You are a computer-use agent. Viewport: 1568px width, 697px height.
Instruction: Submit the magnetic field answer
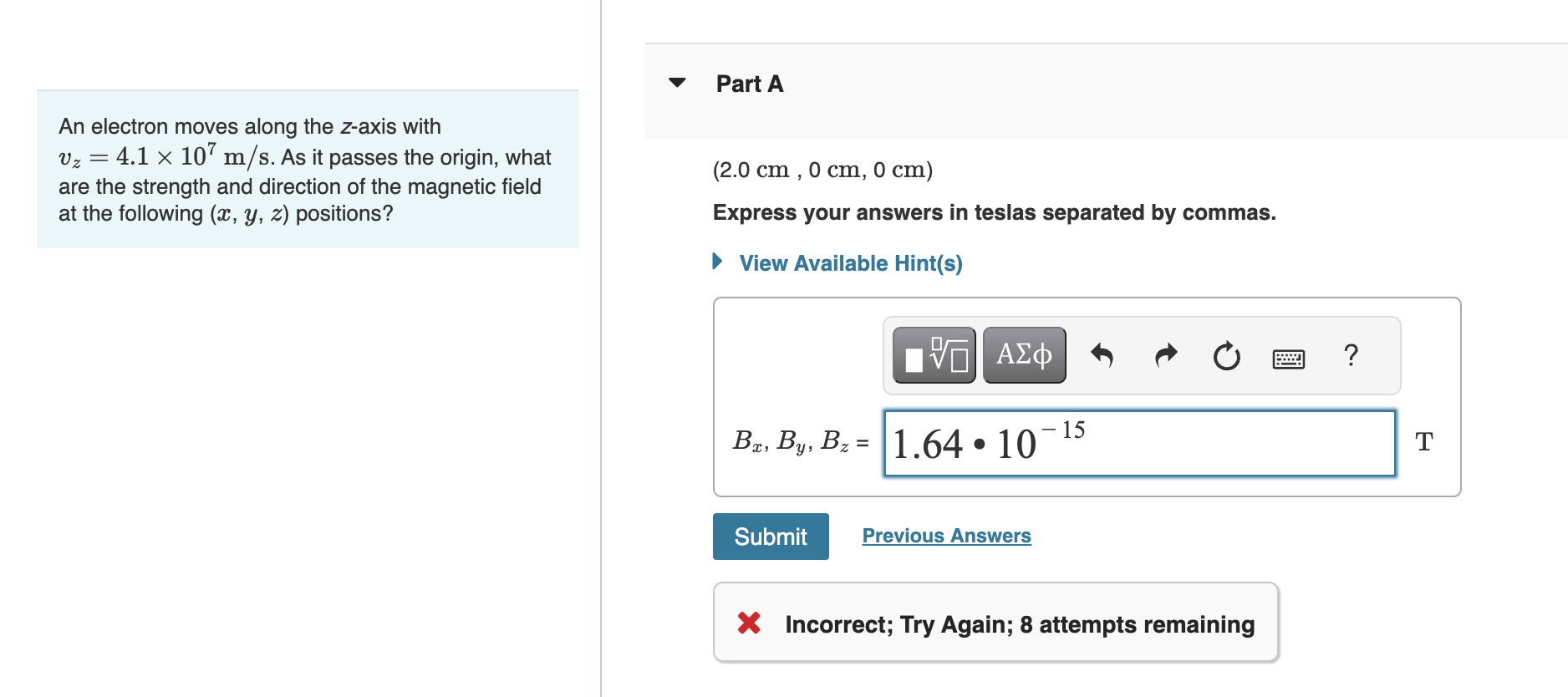770,536
